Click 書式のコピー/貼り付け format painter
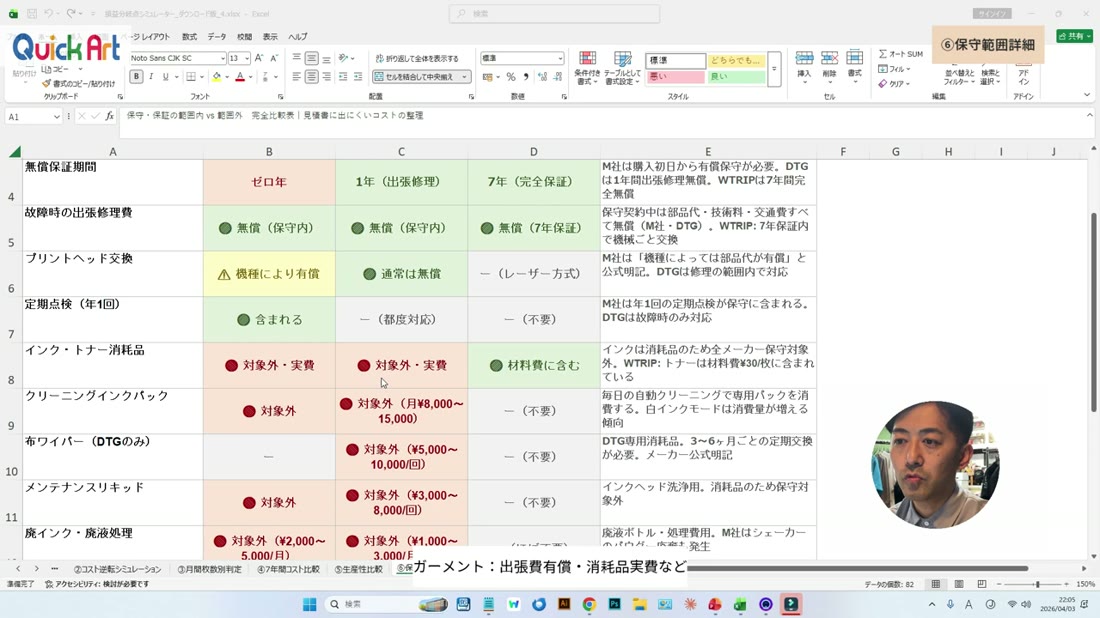The image size is (1100, 618). point(78,83)
